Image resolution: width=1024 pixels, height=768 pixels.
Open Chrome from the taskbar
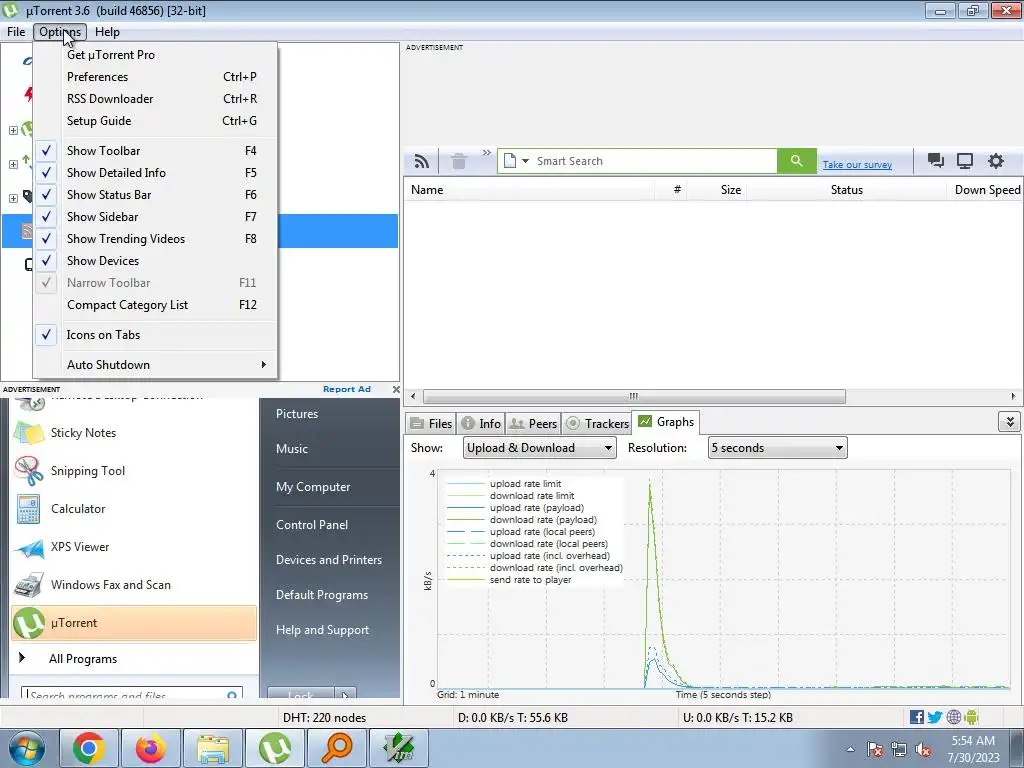point(89,748)
